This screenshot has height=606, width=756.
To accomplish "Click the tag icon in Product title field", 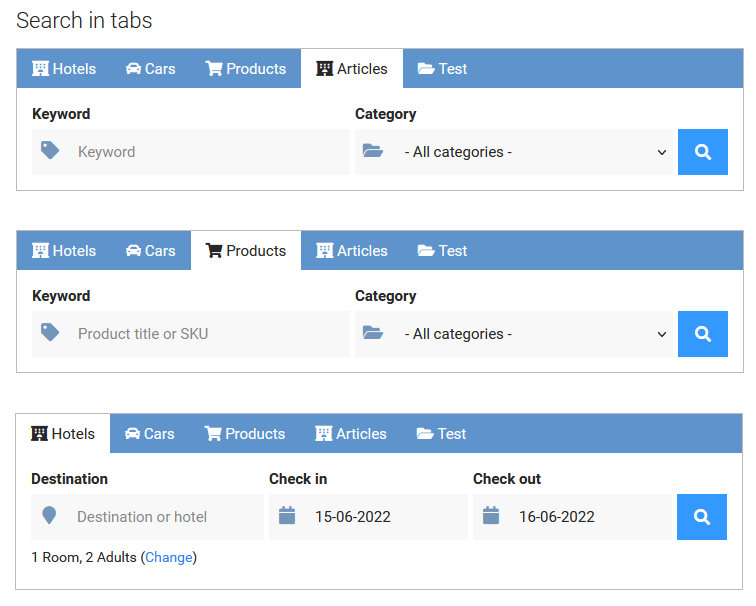I will click(x=50, y=332).
